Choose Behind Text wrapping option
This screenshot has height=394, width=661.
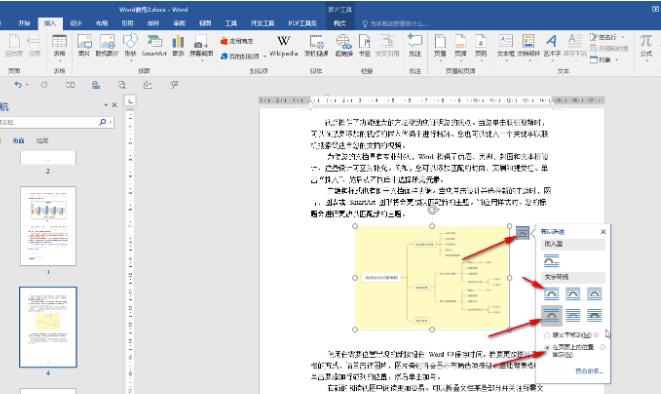click(x=573, y=315)
